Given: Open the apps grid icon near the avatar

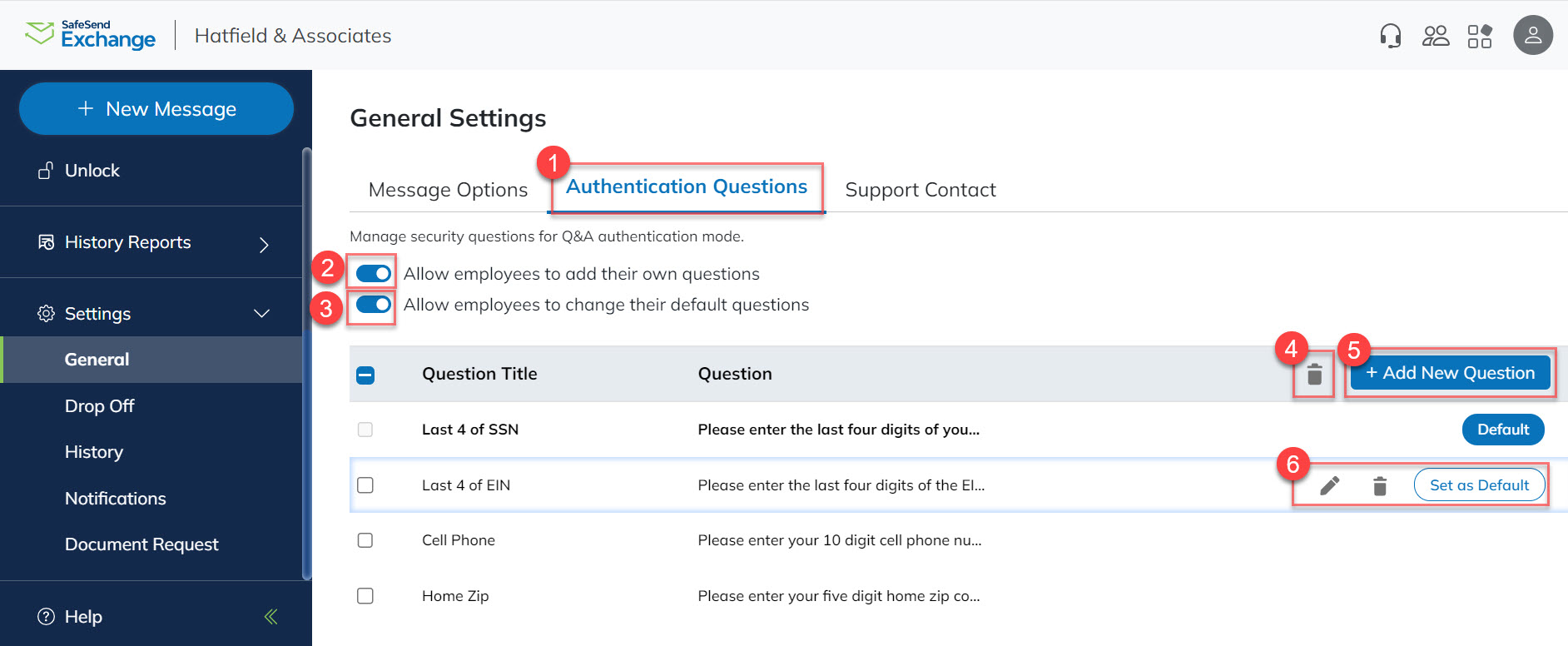Looking at the screenshot, I should pyautogui.click(x=1481, y=35).
